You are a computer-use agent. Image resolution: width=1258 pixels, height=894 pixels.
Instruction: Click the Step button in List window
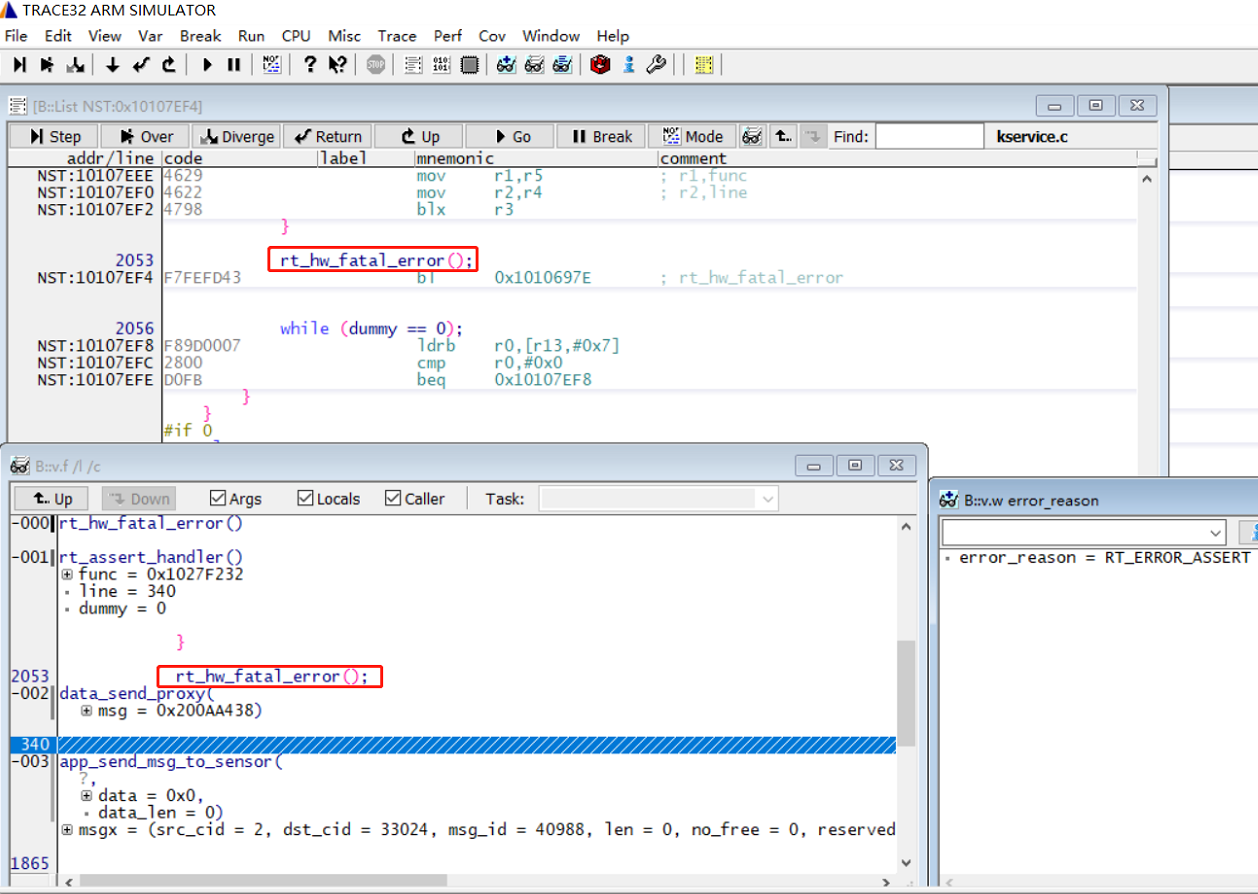54,136
